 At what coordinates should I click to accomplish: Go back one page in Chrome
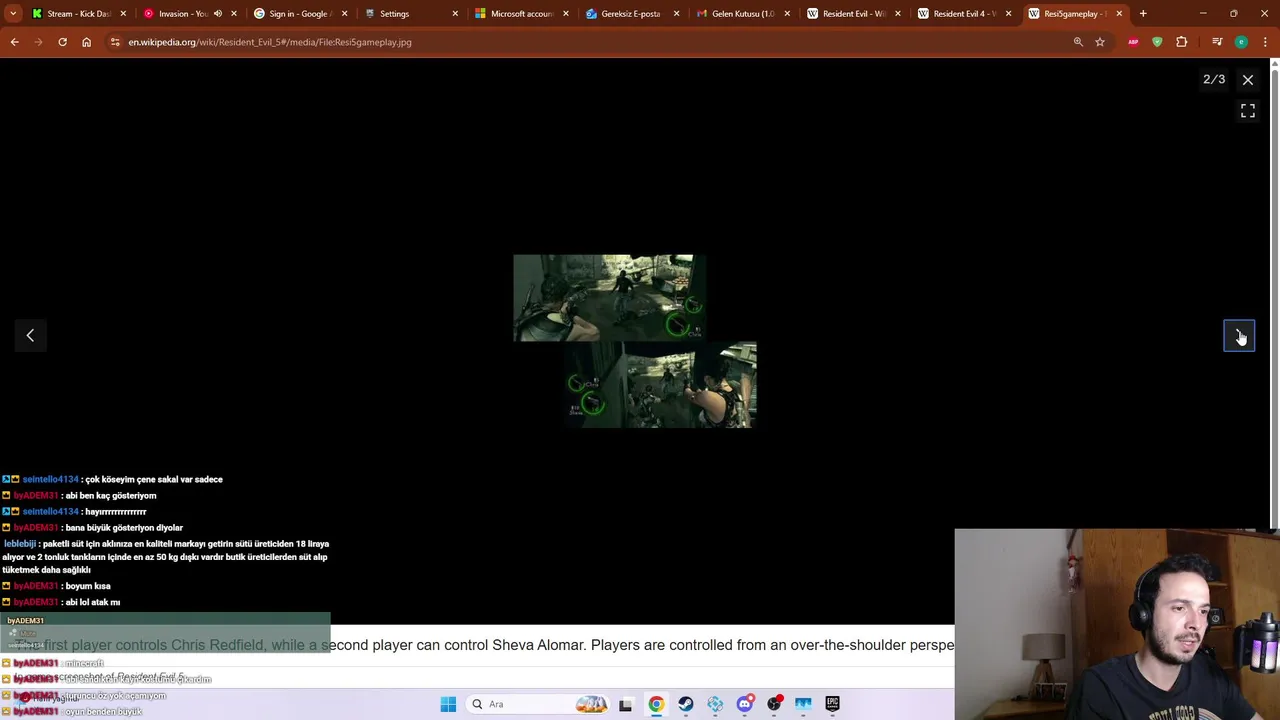tap(14, 42)
